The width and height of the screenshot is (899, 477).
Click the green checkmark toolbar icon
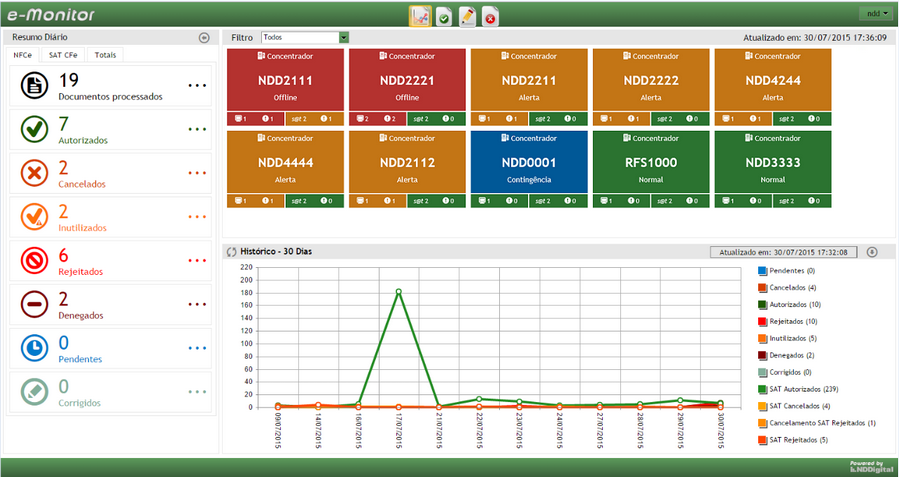click(443, 15)
